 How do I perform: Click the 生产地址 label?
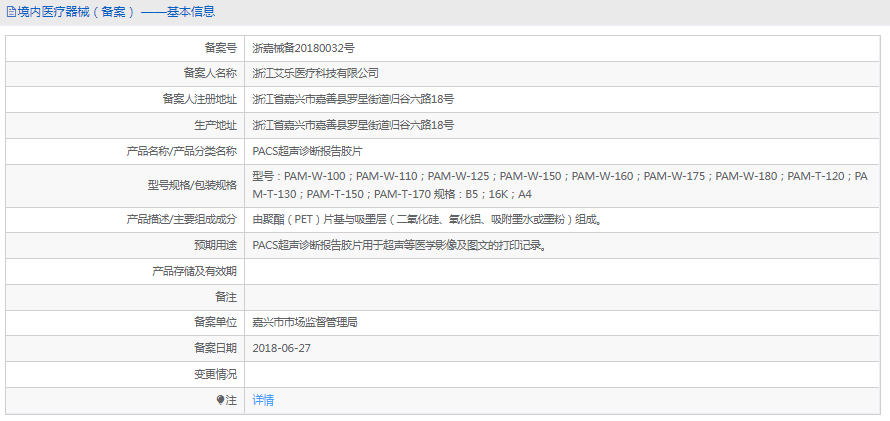(x=216, y=125)
